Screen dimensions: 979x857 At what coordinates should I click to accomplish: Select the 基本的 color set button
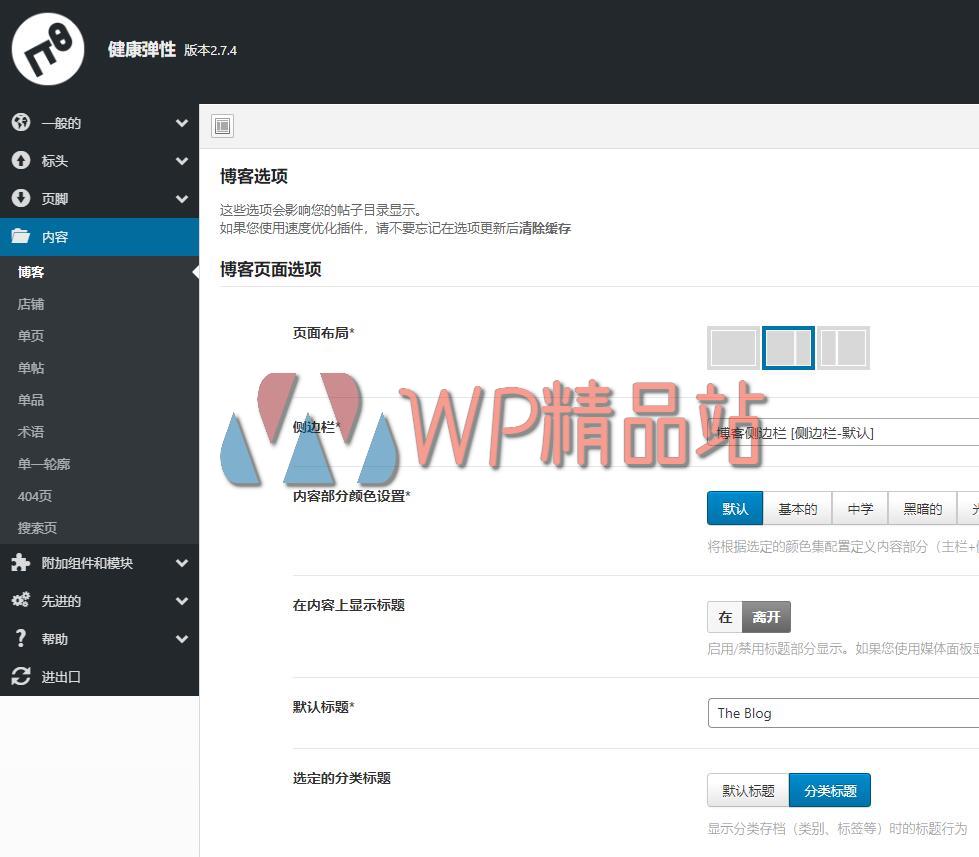tap(797, 508)
